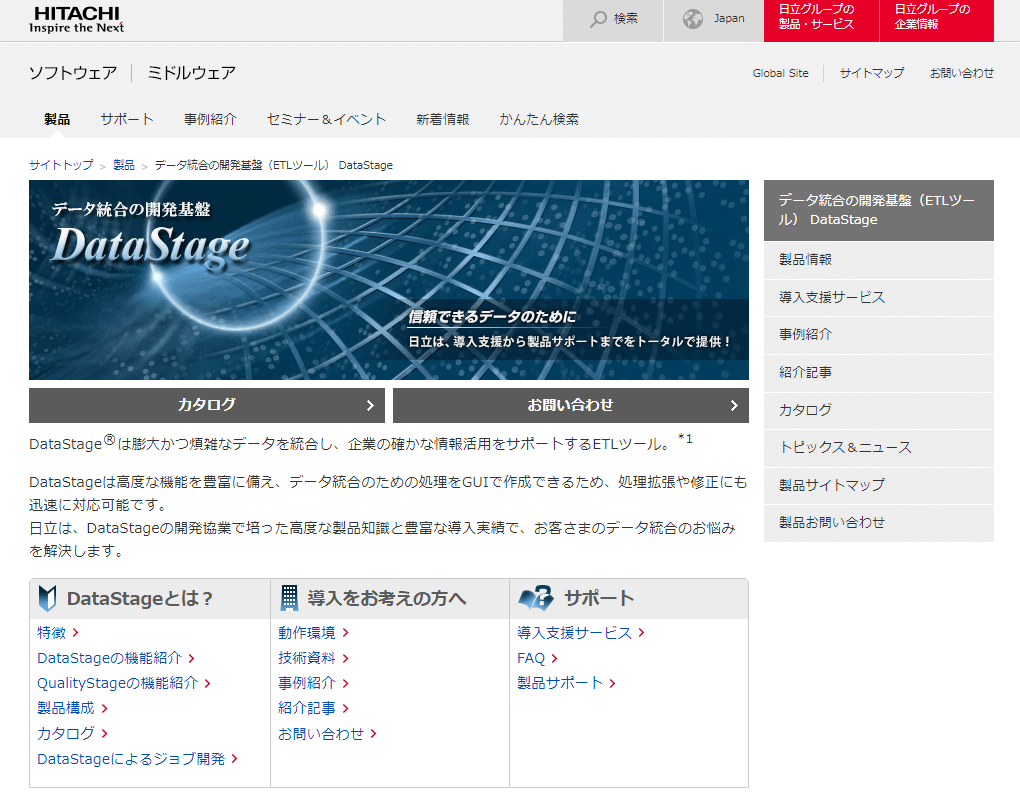Open 紹介記事 in the sidebar
This screenshot has width=1020, height=798.
879,373
